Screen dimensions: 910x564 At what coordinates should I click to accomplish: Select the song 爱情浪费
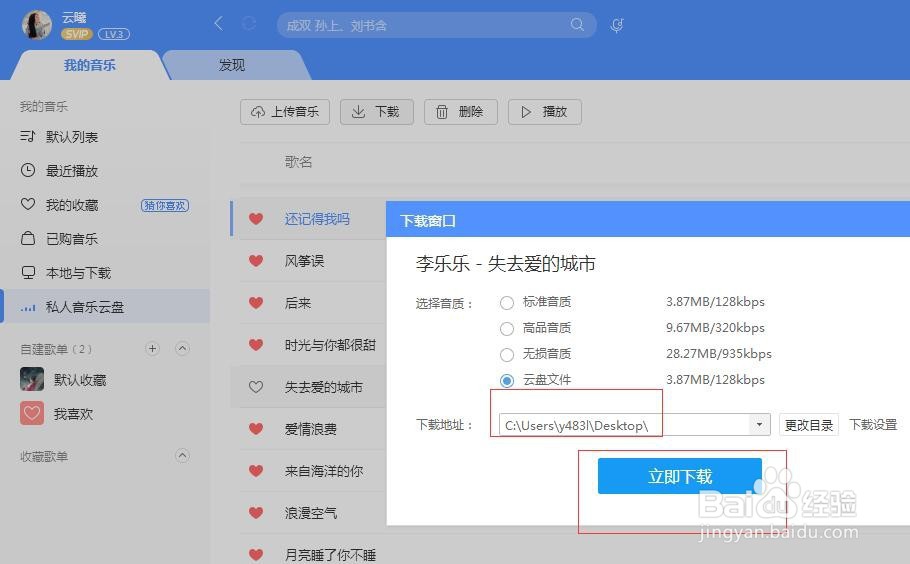(x=310, y=429)
